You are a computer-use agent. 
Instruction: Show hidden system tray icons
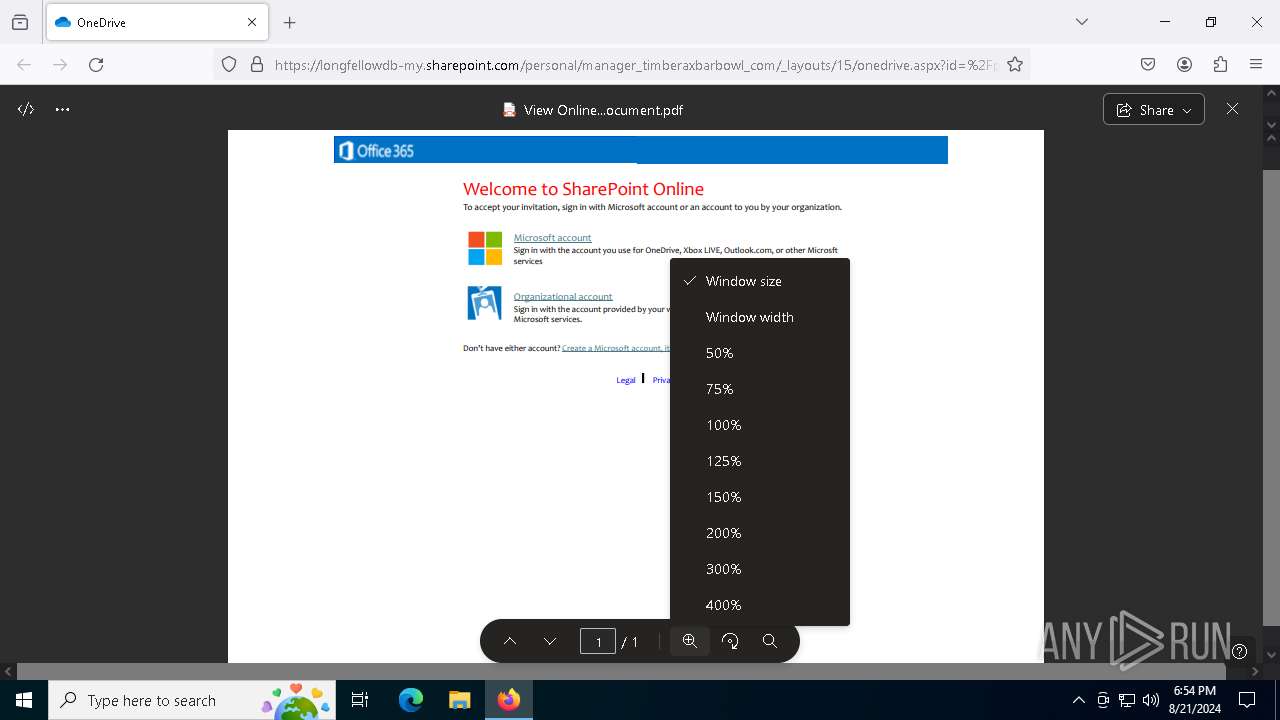[x=1078, y=700]
